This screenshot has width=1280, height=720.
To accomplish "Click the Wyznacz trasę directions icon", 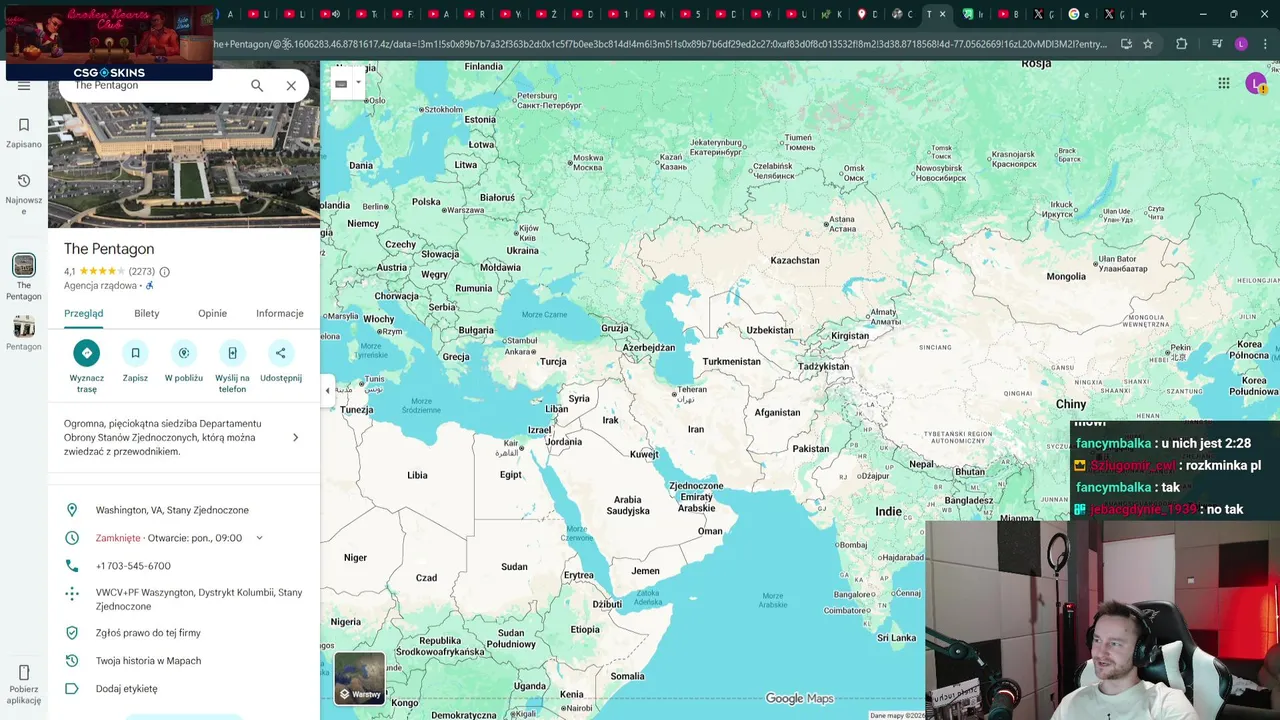I will [87, 353].
